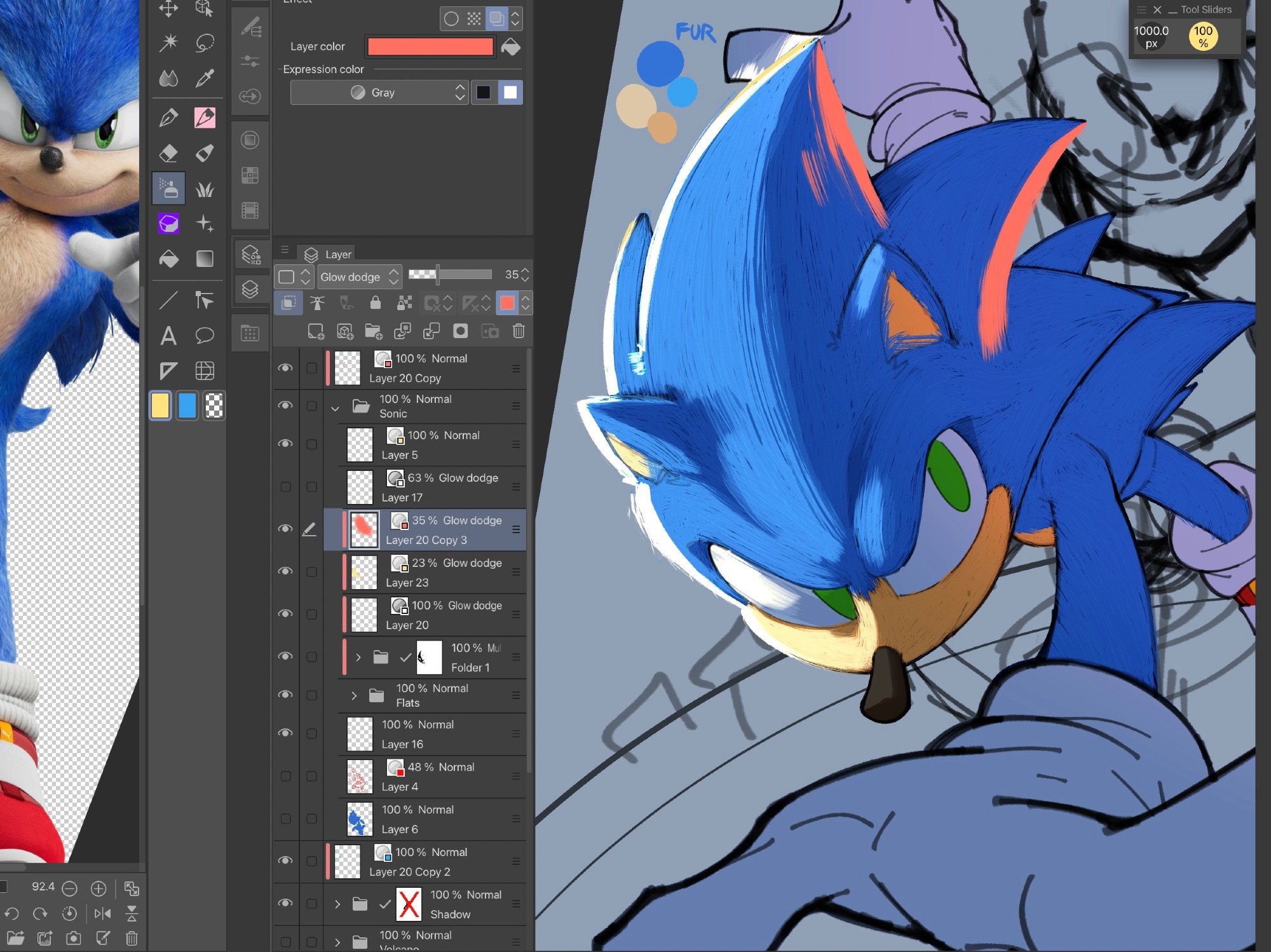1271x952 pixels.
Task: Click the yellow 100% opacity circle
Action: point(1203,36)
